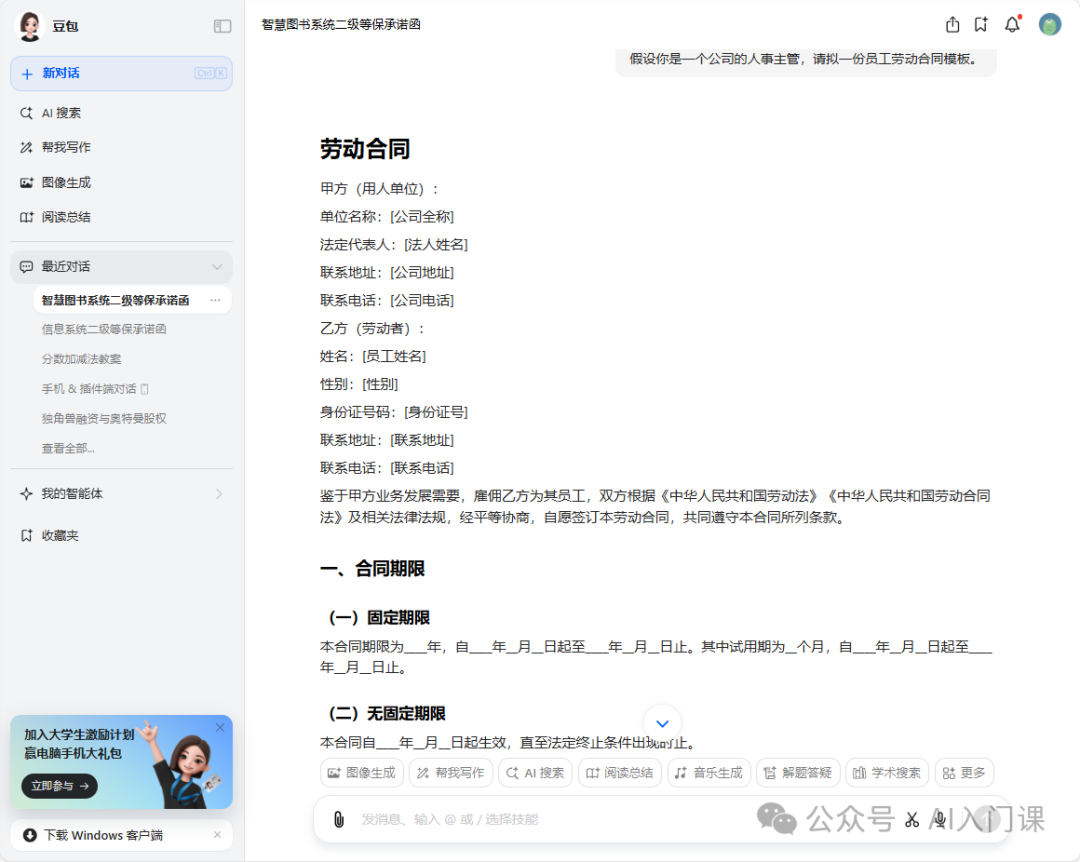Select the 音乐生成 skill chip
1080x862 pixels.
[x=709, y=773]
